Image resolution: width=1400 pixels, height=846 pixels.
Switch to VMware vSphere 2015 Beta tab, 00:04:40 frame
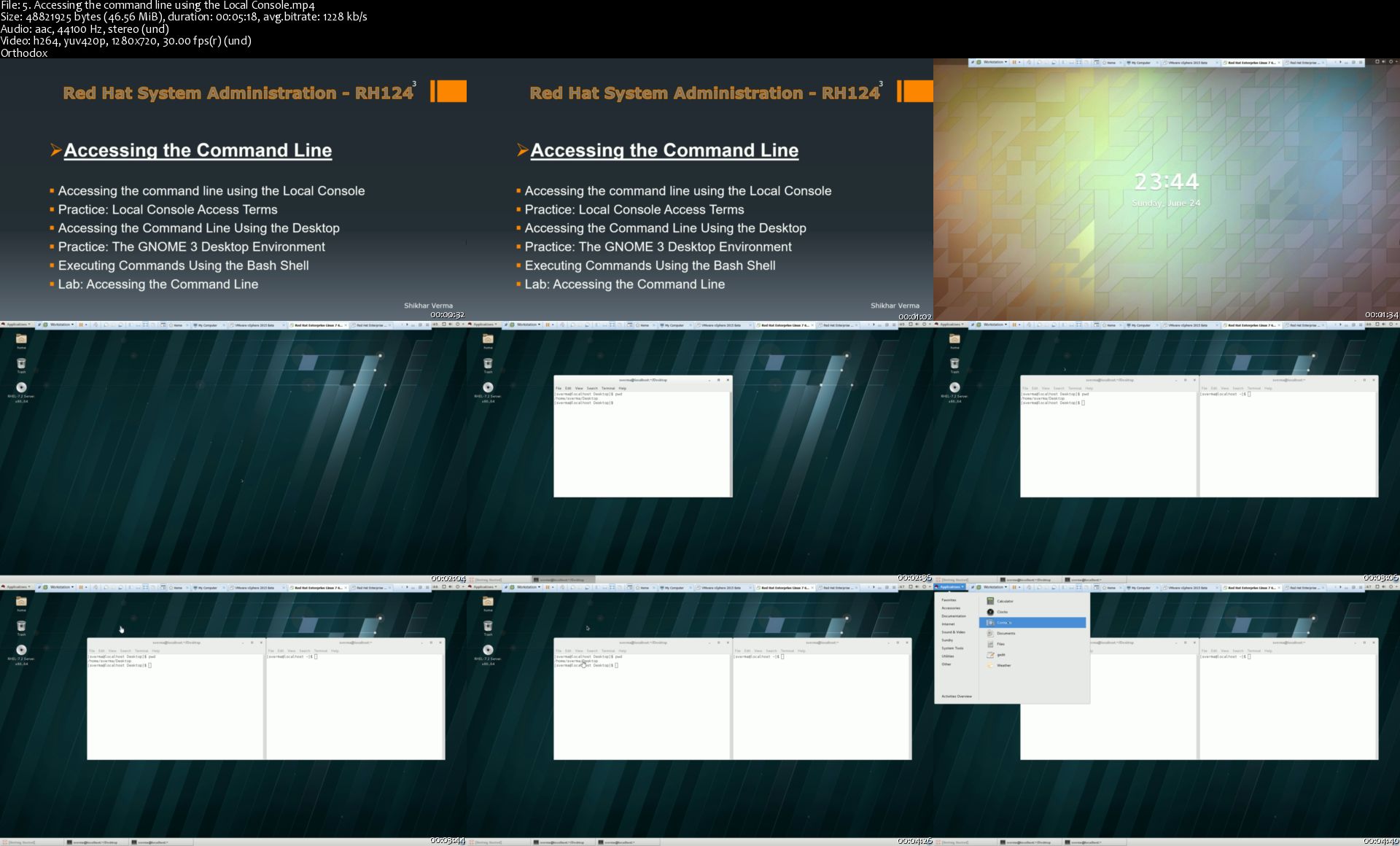click(1190, 588)
